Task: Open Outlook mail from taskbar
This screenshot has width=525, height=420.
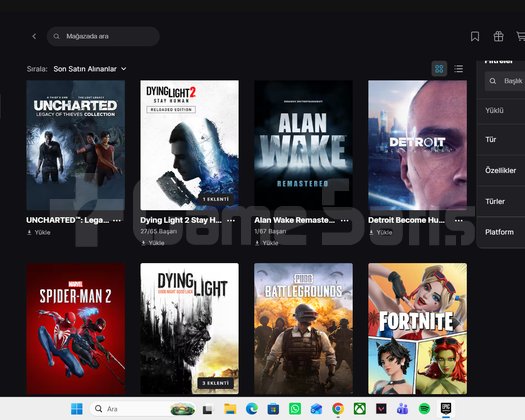Action: [x=316, y=409]
